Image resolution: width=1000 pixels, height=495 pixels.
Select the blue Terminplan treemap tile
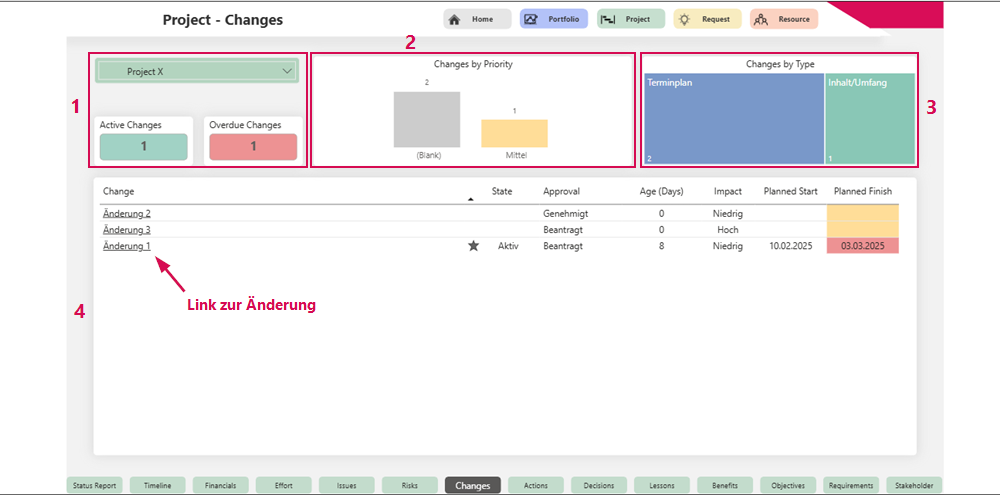(734, 120)
